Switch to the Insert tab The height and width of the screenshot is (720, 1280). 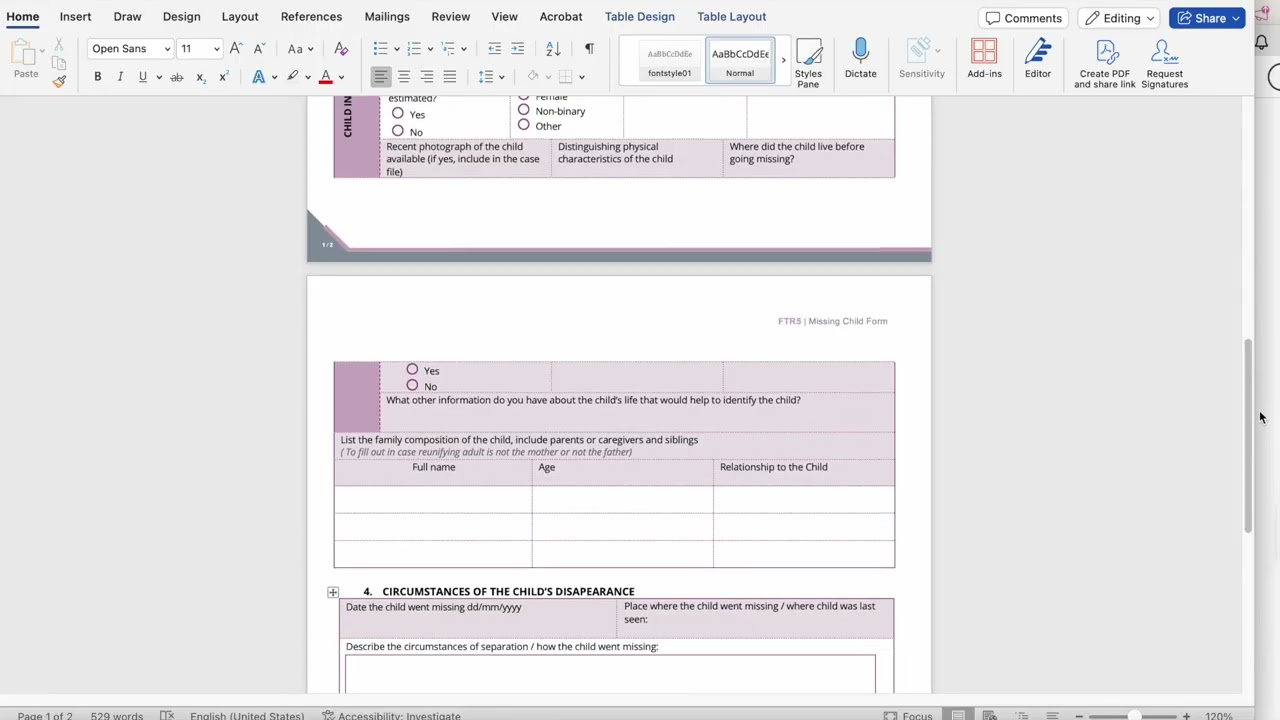pyautogui.click(x=75, y=16)
